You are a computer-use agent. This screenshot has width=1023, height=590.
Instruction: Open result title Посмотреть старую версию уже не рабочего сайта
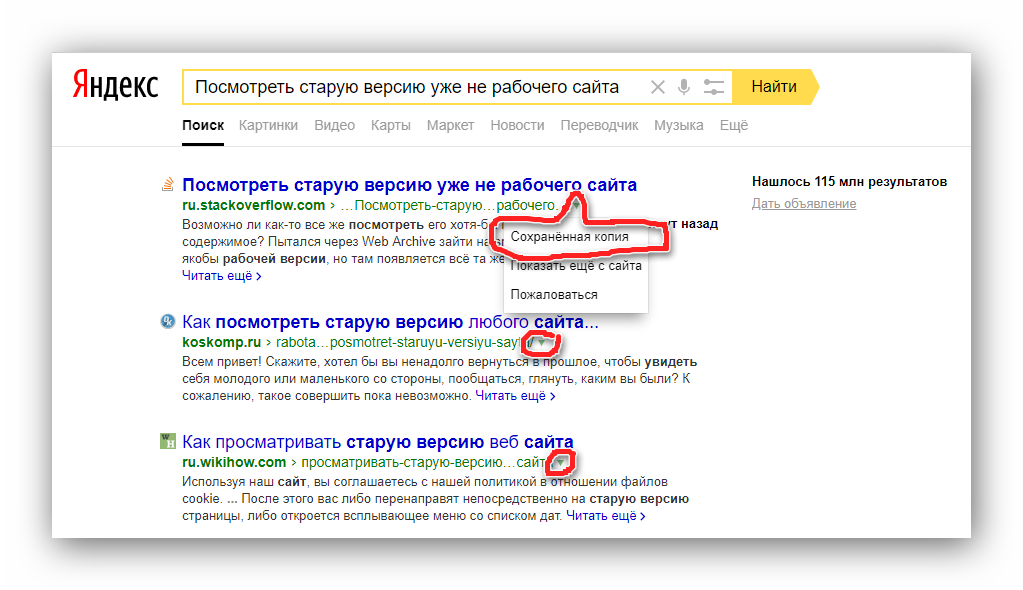click(x=410, y=185)
